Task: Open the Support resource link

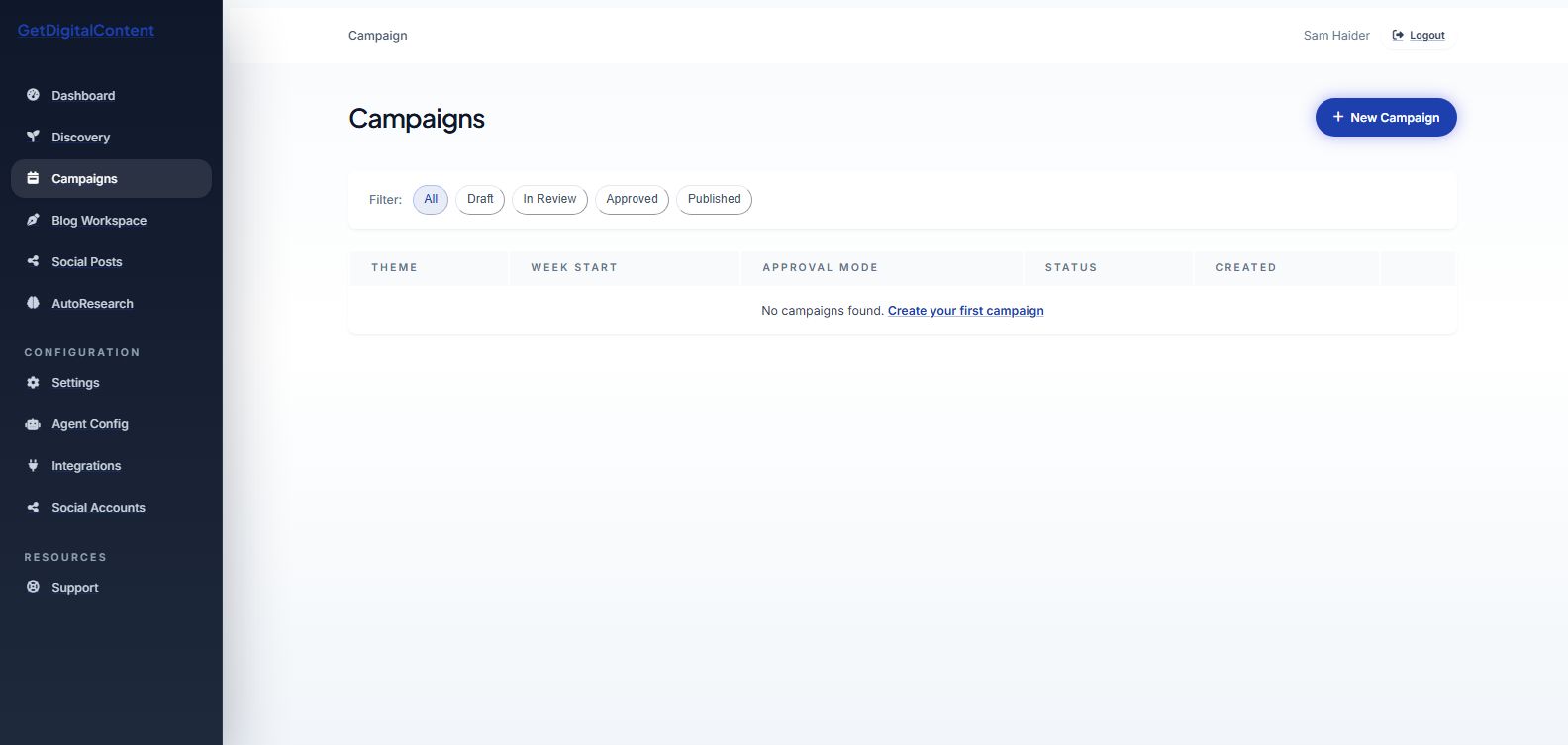Action: coord(111,587)
